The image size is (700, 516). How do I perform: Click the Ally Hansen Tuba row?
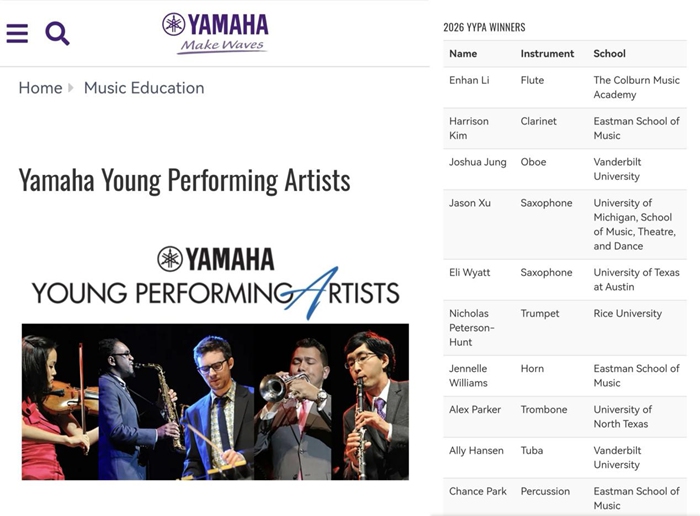[564, 457]
